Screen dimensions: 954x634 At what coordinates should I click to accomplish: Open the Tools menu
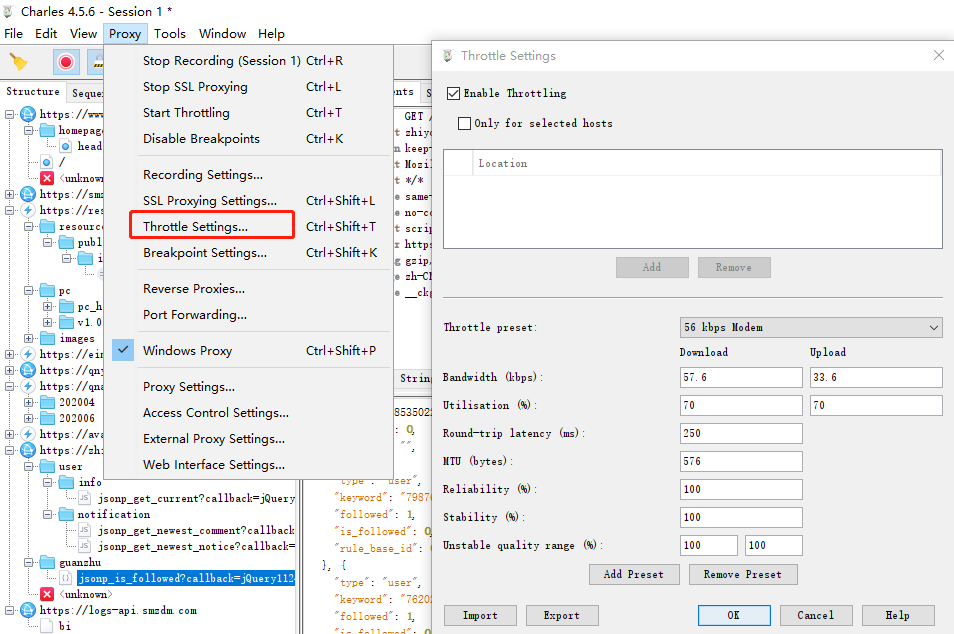pyautogui.click(x=170, y=33)
